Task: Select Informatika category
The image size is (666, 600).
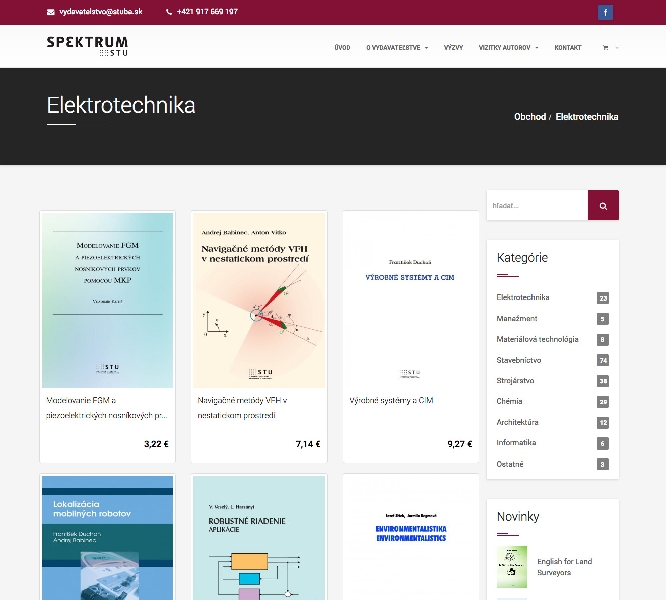Action: click(x=516, y=442)
